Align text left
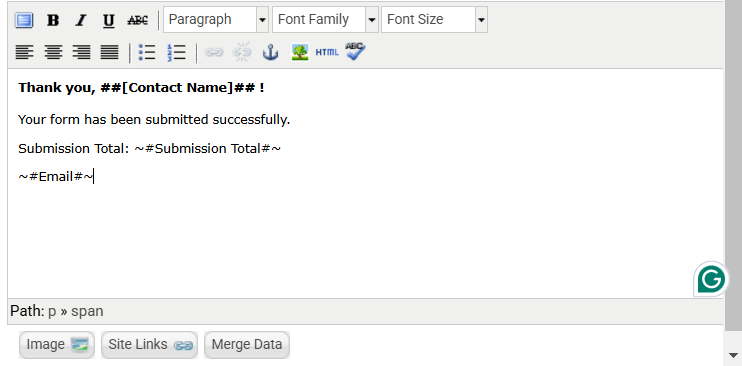Image resolution: width=742 pixels, height=366 pixels. coord(24,52)
